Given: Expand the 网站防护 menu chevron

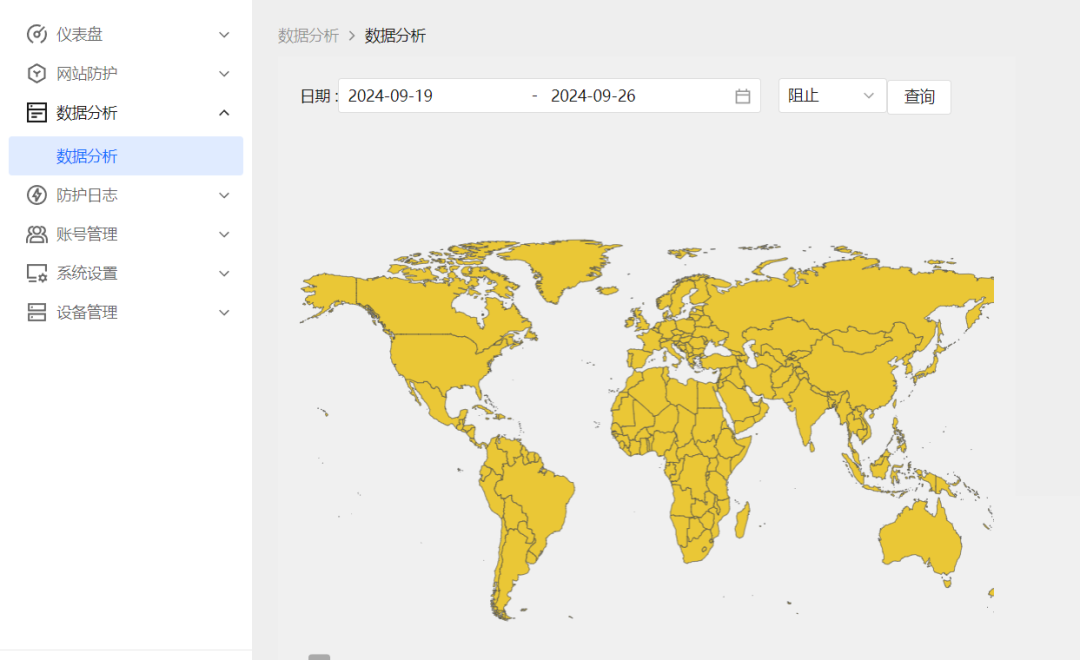Looking at the screenshot, I should (224, 74).
